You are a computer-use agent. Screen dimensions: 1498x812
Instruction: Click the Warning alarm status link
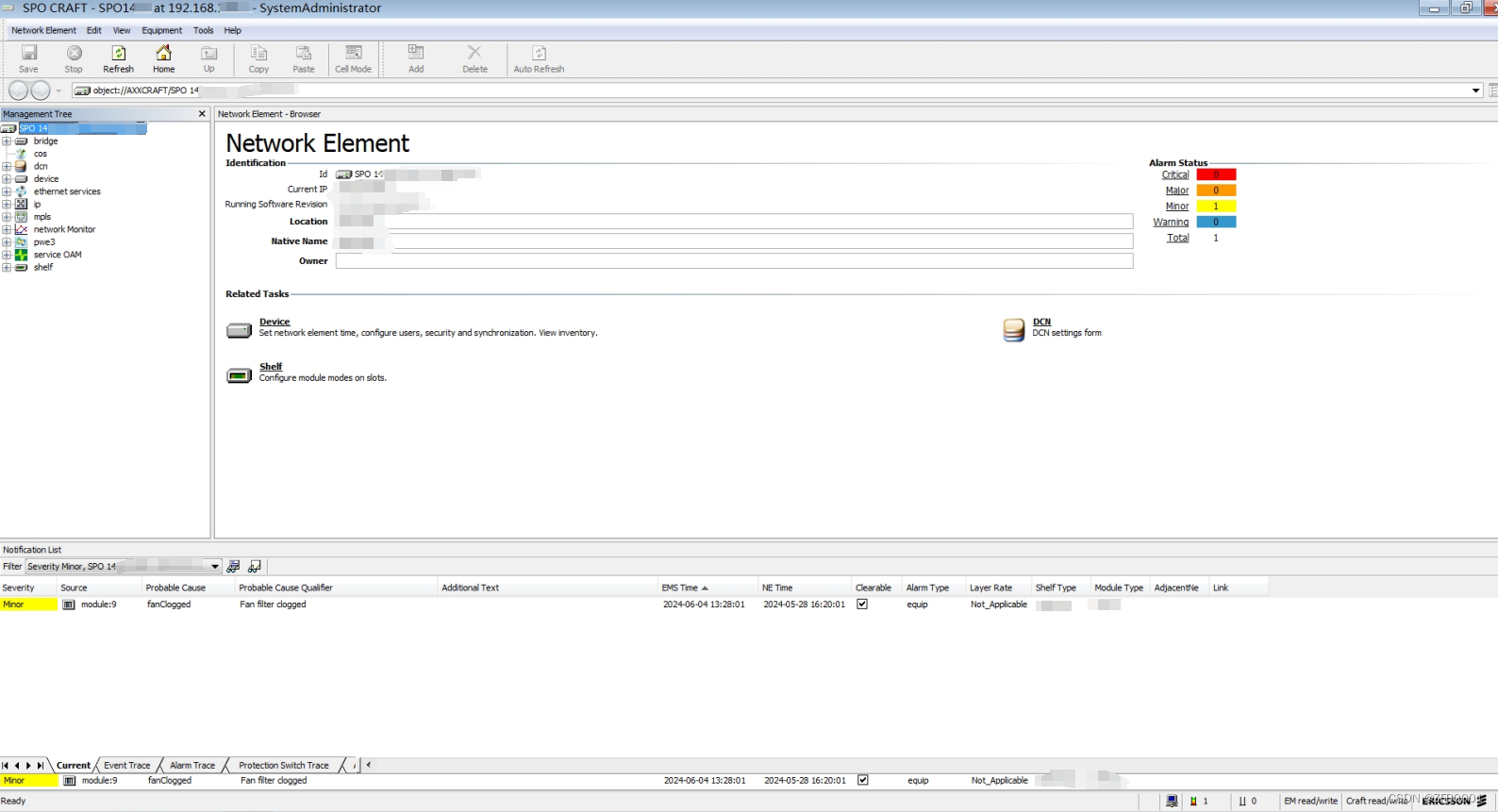(1171, 223)
